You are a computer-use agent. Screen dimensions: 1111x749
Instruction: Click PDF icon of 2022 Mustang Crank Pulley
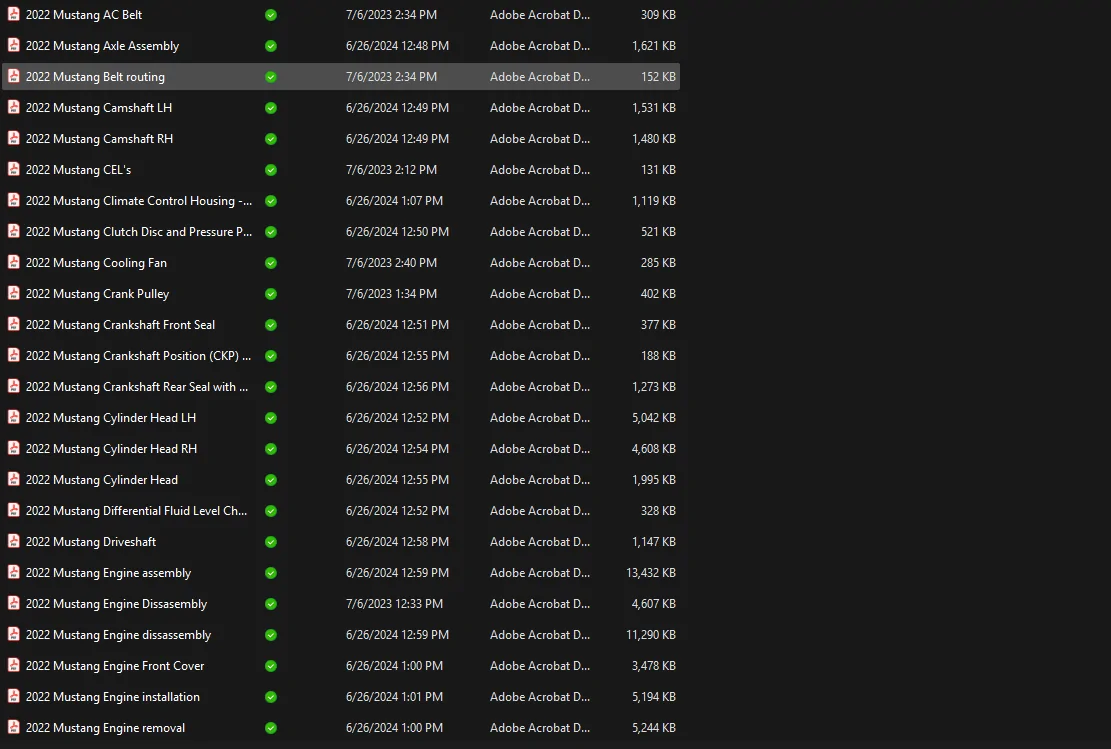pyautogui.click(x=13, y=293)
